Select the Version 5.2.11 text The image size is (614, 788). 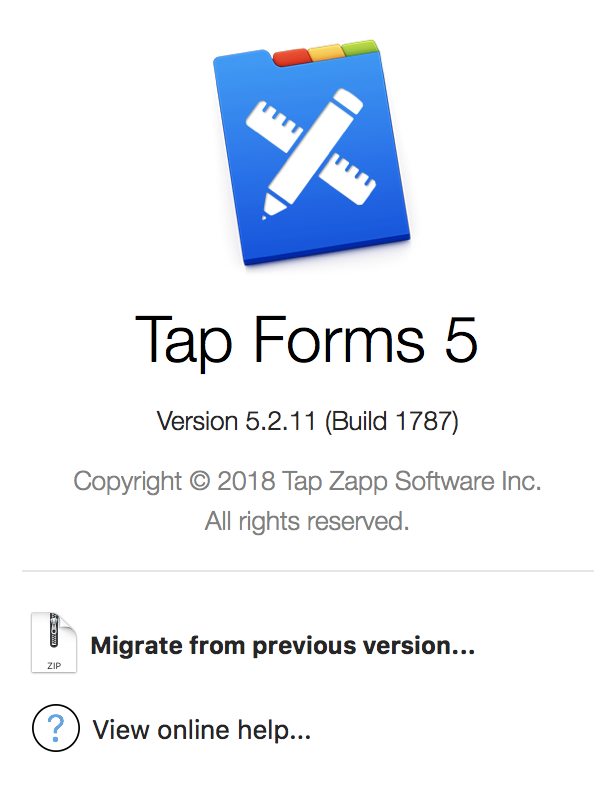[238, 422]
